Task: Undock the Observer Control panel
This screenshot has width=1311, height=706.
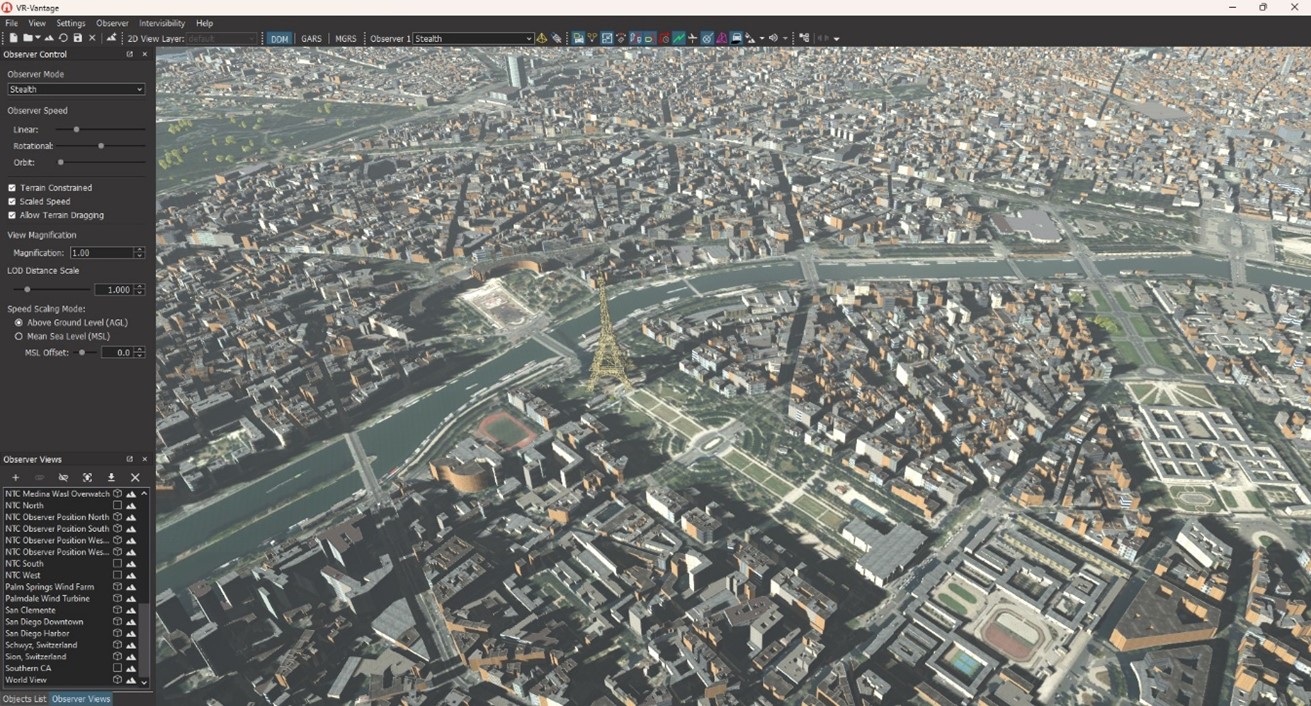Action: click(x=129, y=54)
